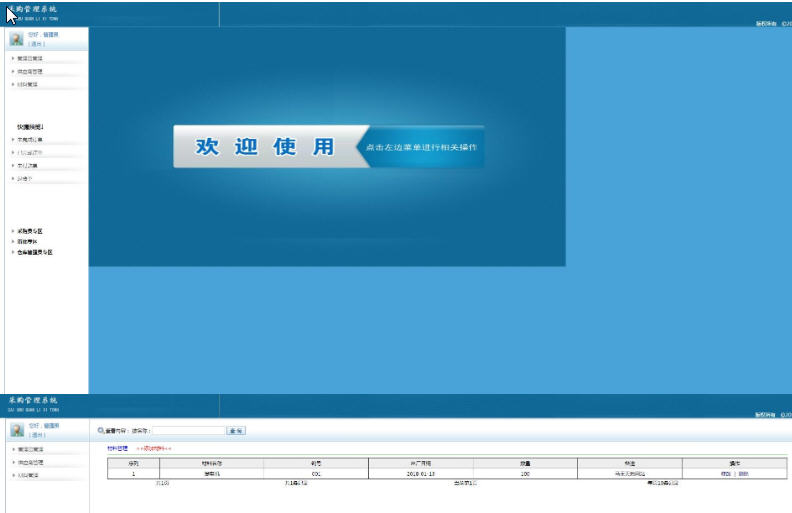Click the 点击左边菜单进行相关操作 banner text
The height and width of the screenshot is (513, 792).
click(x=421, y=147)
